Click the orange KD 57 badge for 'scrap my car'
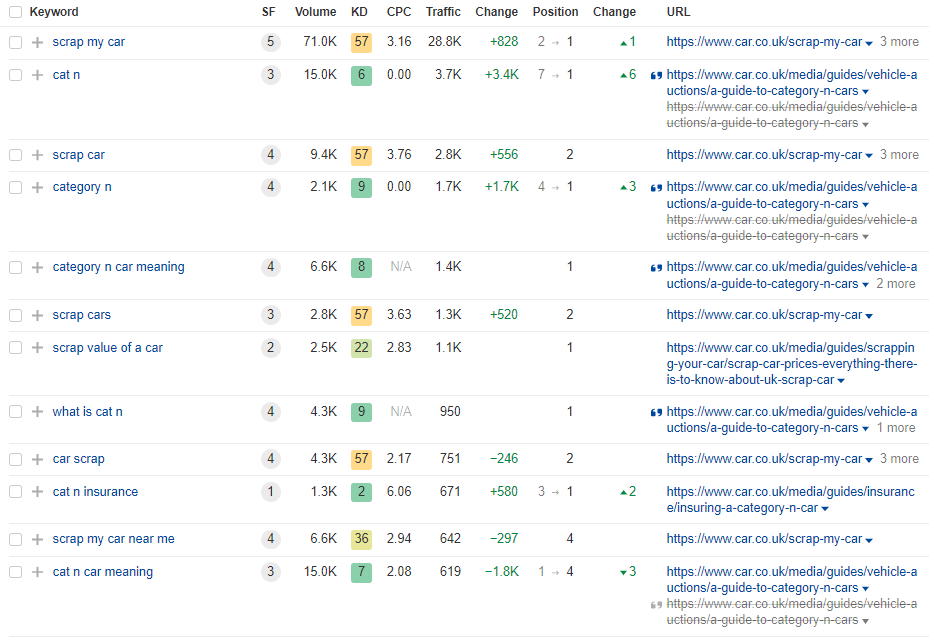 click(x=361, y=42)
